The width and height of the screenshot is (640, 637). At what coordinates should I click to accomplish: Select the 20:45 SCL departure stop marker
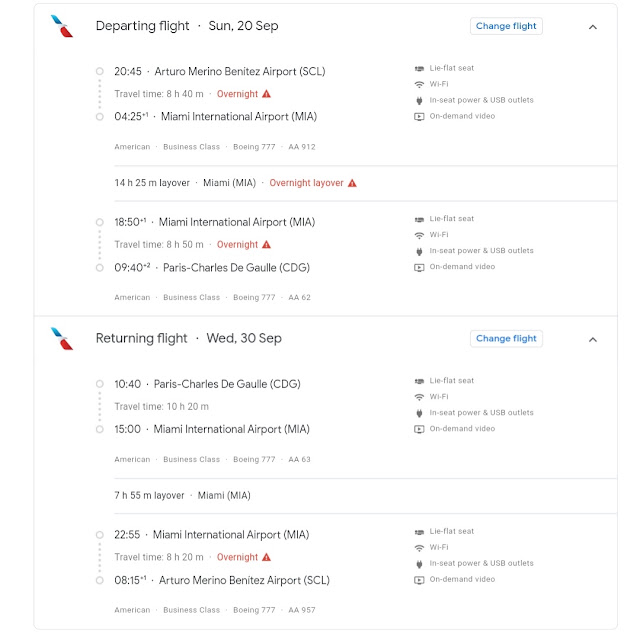(100, 71)
